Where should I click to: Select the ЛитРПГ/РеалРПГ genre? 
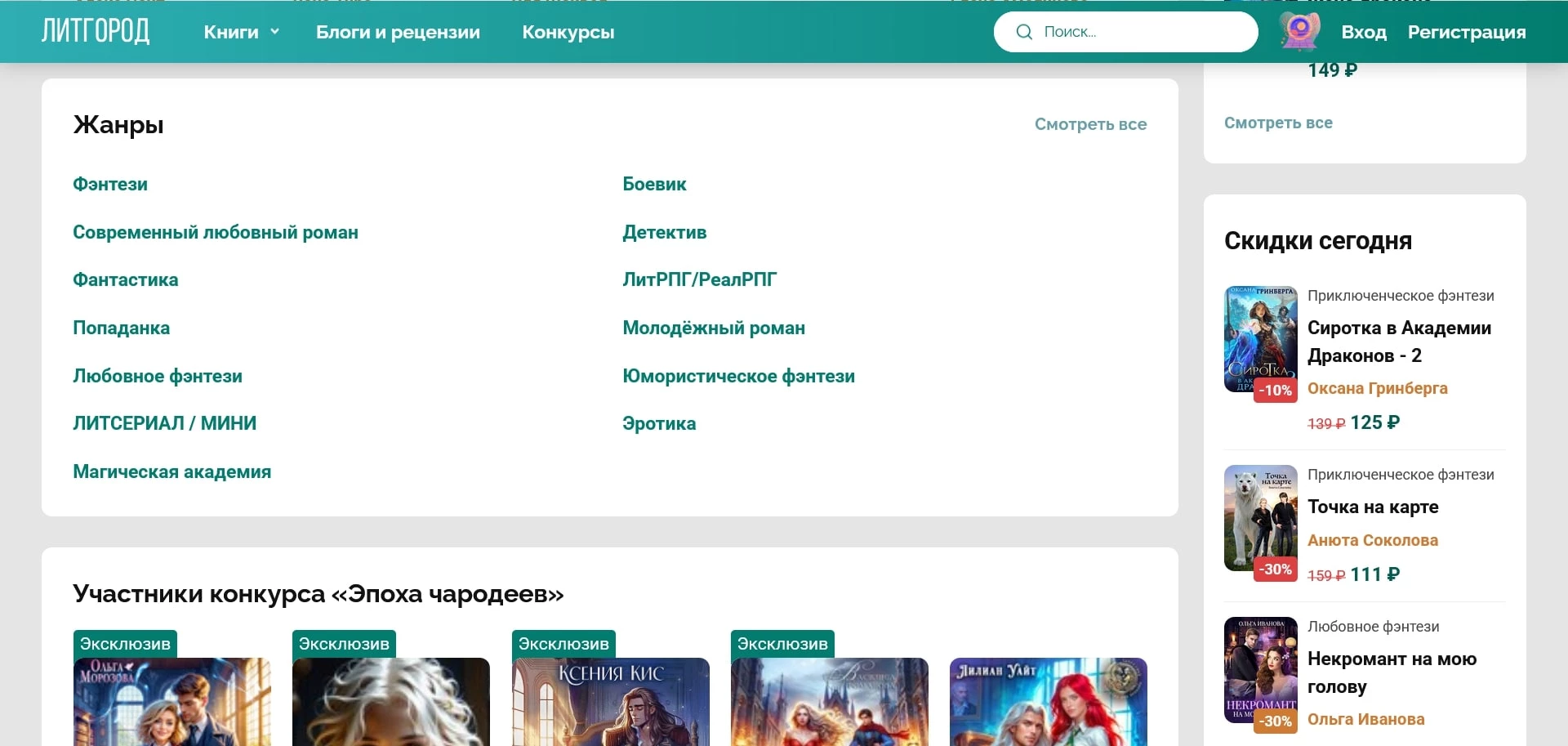(699, 279)
